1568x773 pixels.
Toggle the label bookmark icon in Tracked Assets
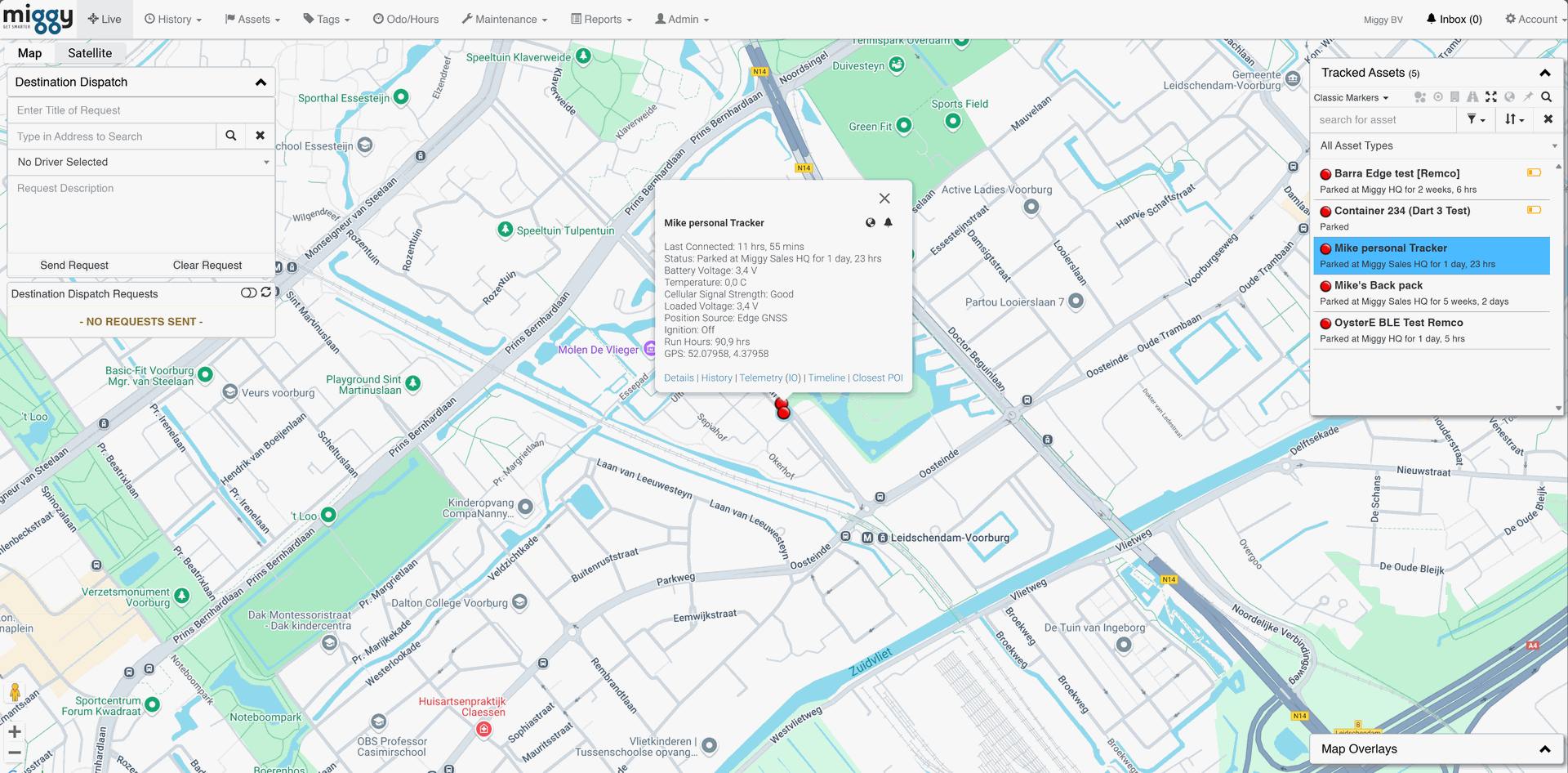pyautogui.click(x=1454, y=96)
